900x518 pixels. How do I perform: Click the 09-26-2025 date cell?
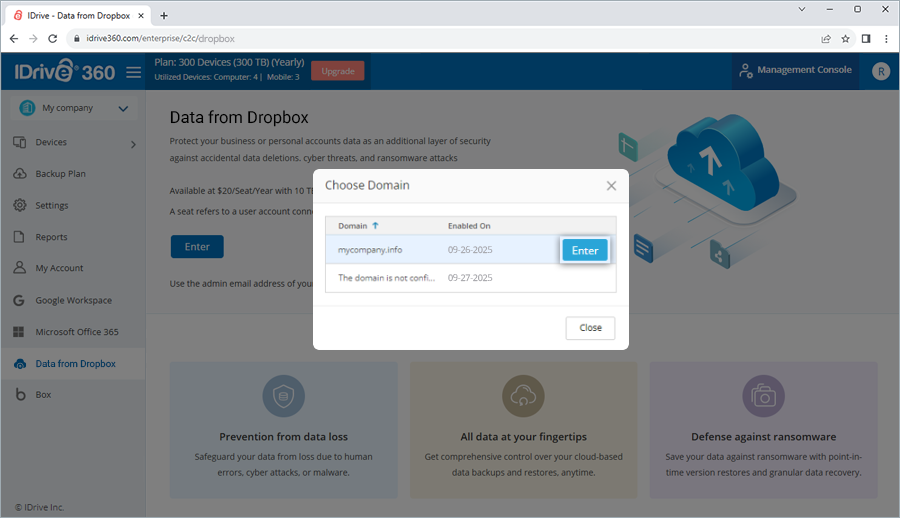(x=470, y=250)
